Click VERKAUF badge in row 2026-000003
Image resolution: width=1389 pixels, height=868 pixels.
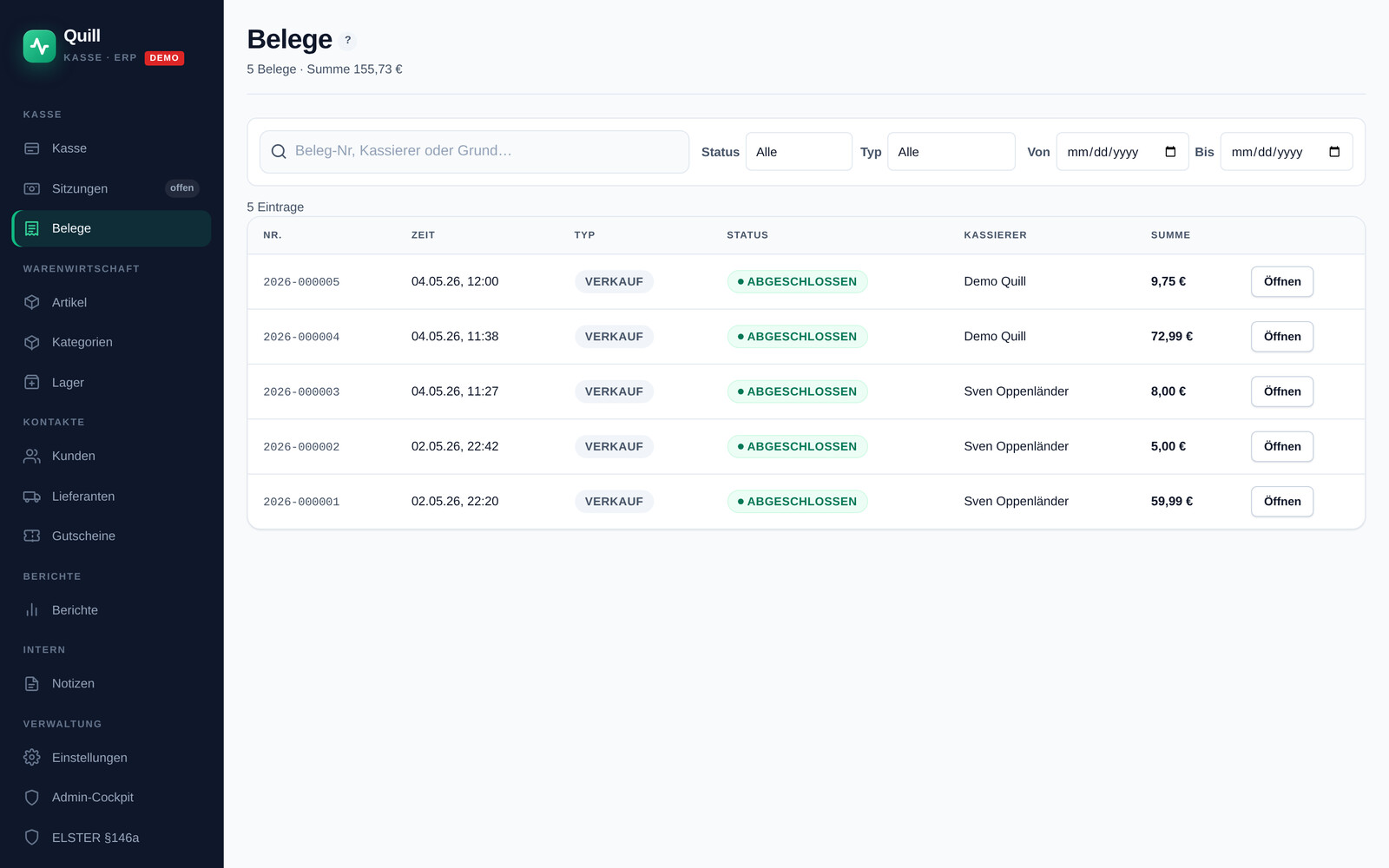614,391
